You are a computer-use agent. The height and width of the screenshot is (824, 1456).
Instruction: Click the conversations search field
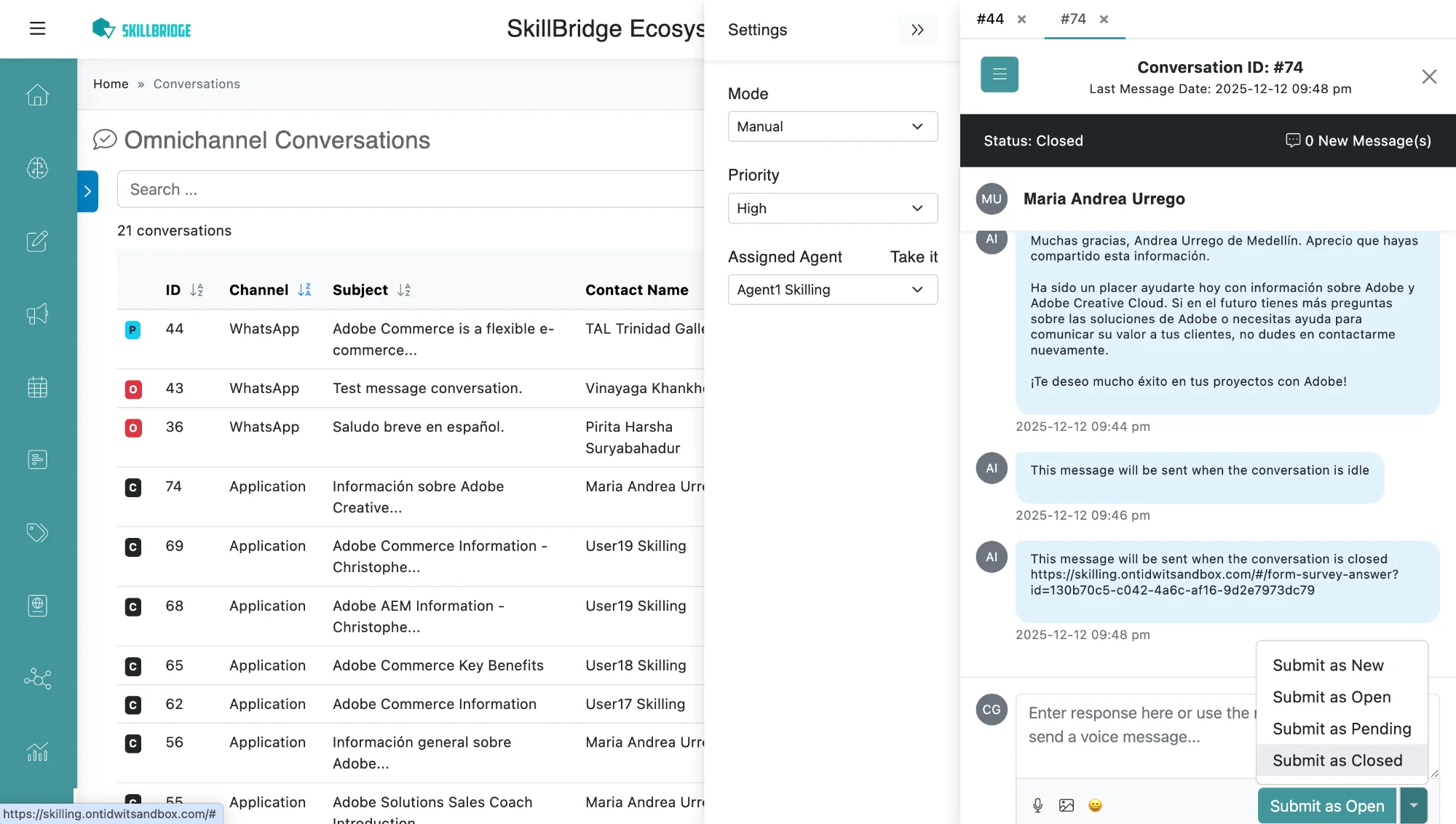pos(408,189)
